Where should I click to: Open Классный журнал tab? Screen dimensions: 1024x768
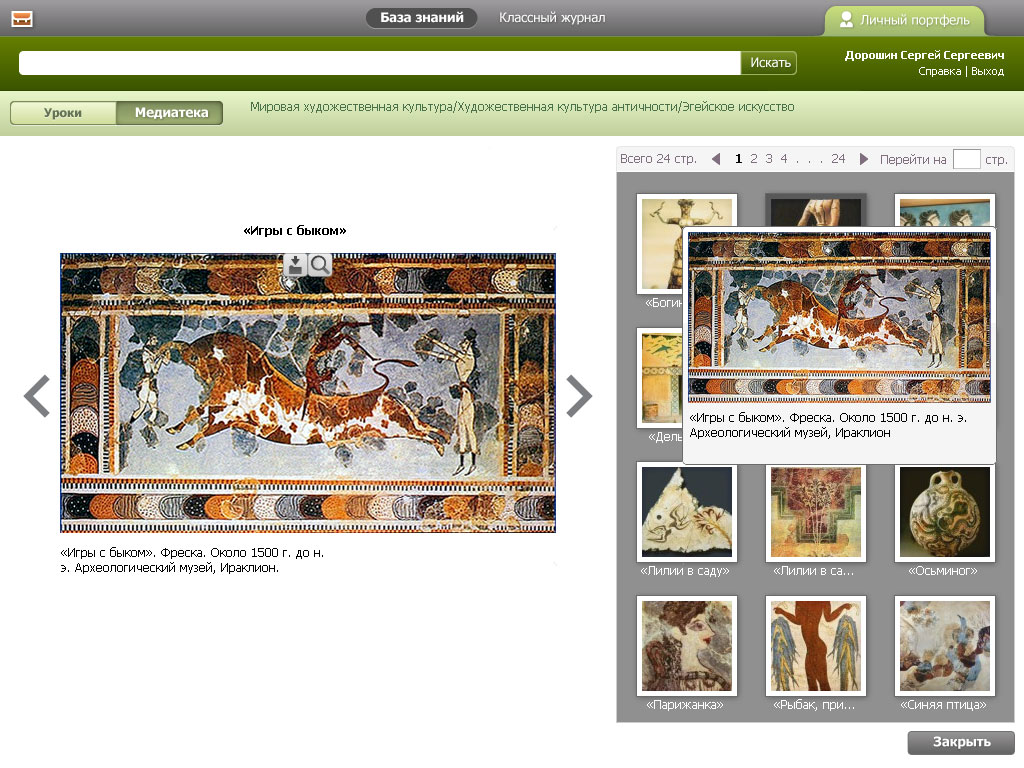point(552,18)
